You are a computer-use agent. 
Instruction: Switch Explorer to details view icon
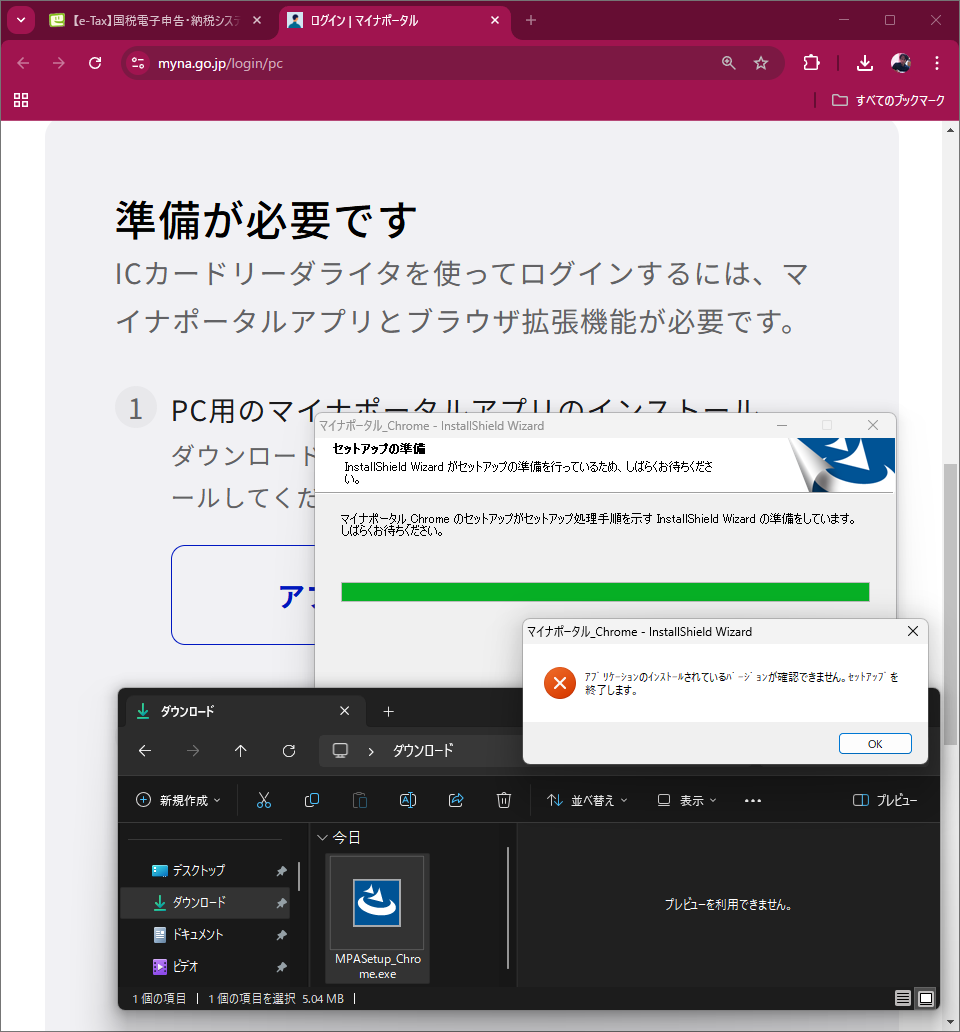903,998
